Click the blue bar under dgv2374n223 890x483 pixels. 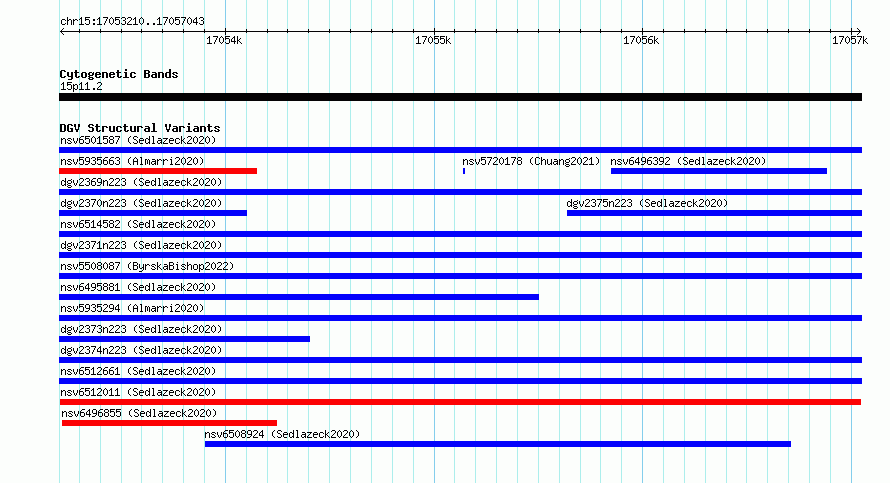[460, 360]
